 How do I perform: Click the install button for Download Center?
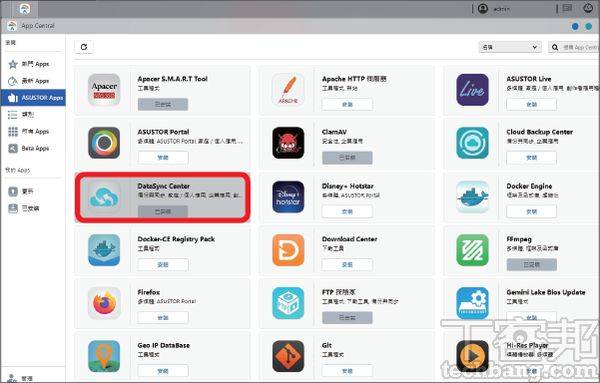point(347,264)
